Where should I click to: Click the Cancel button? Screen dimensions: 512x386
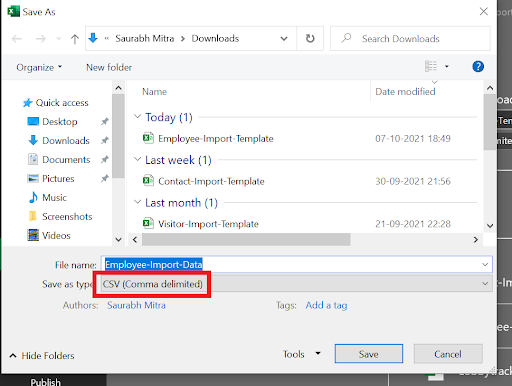click(x=448, y=354)
